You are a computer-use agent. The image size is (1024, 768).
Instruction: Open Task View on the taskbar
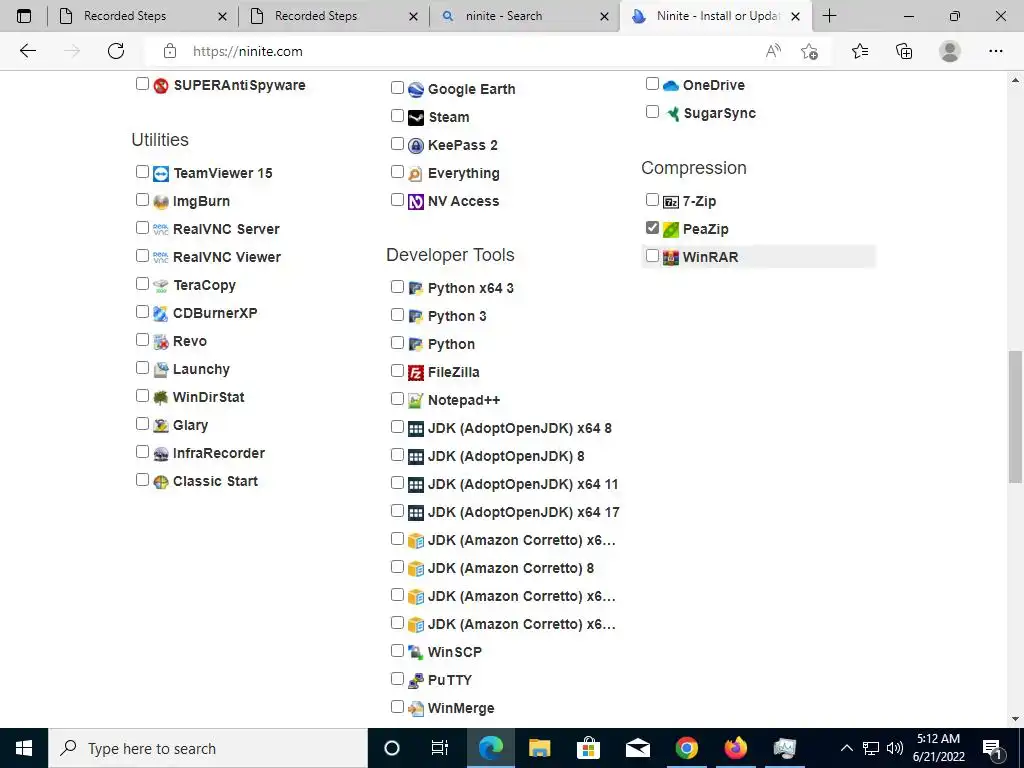click(x=440, y=748)
